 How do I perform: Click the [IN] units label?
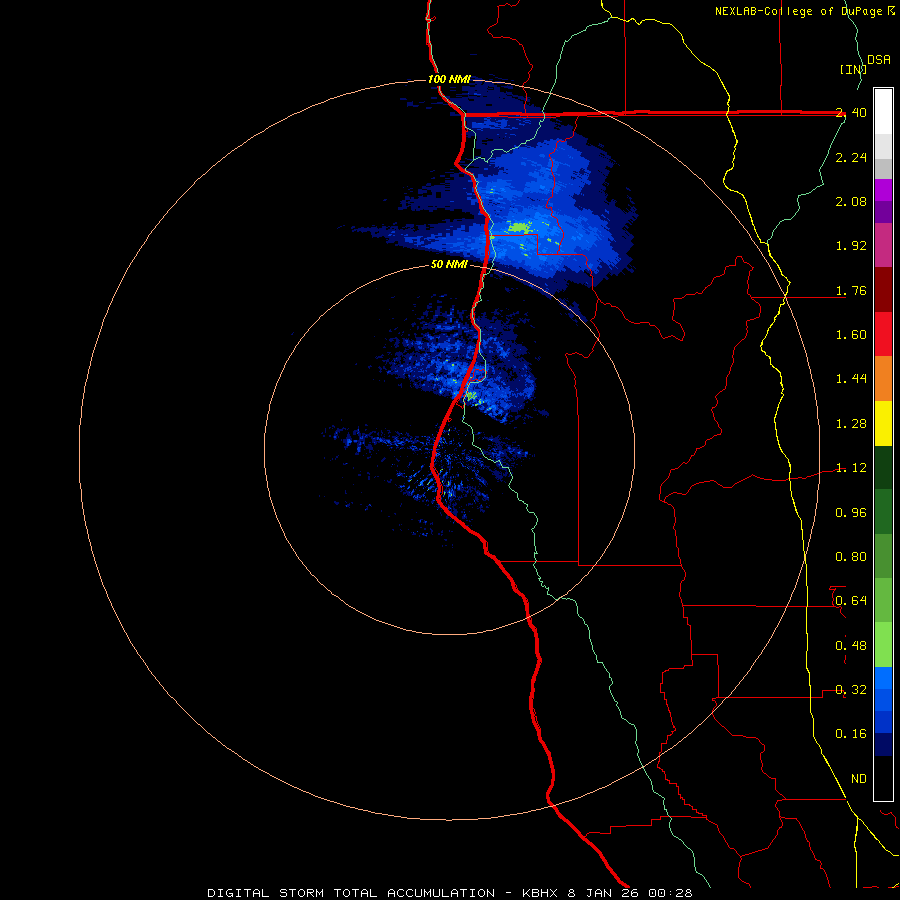[853, 69]
